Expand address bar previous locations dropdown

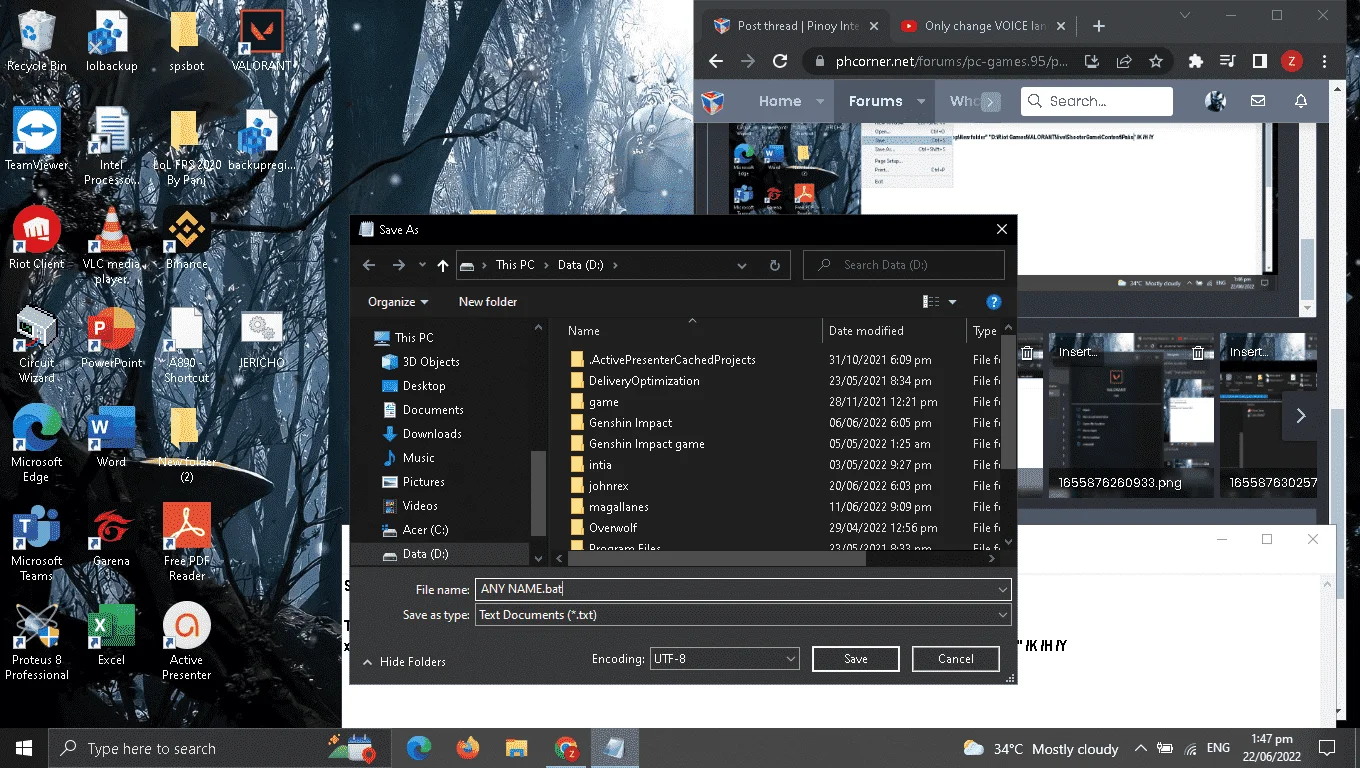tap(741, 265)
